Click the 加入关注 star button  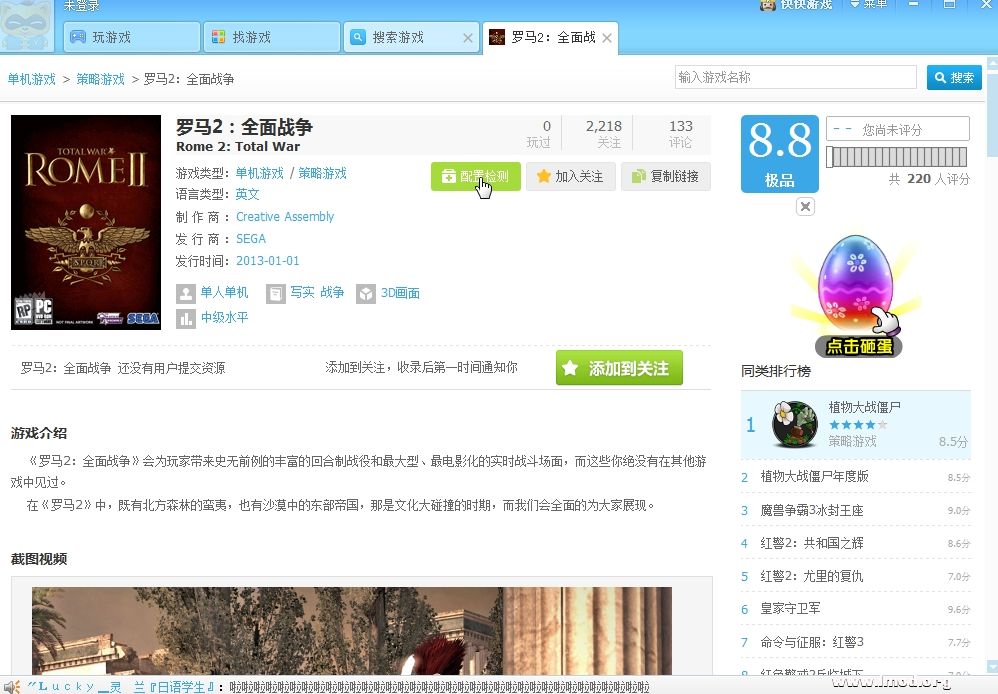click(x=568, y=176)
